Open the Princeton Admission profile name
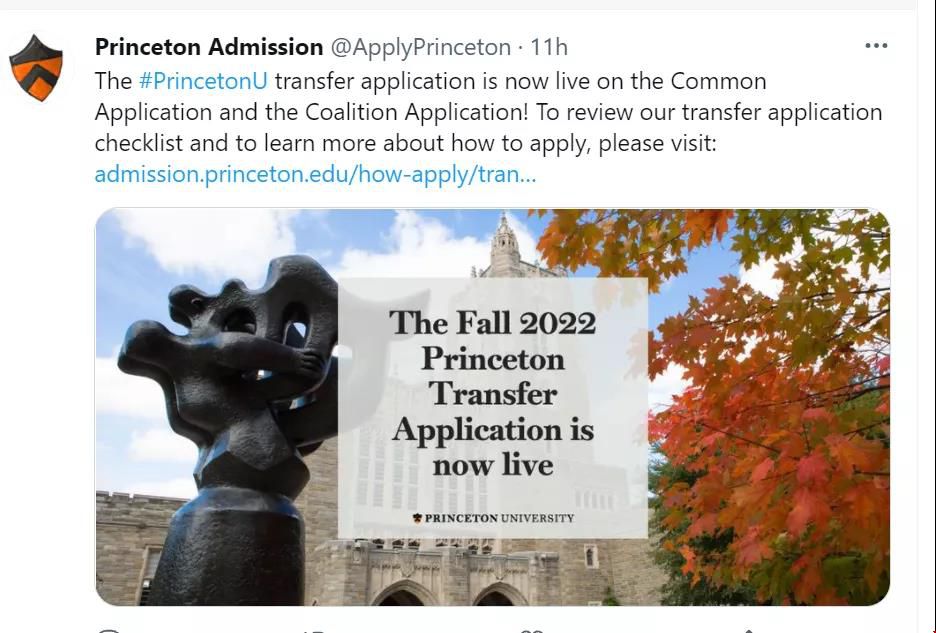936x633 pixels. point(209,47)
